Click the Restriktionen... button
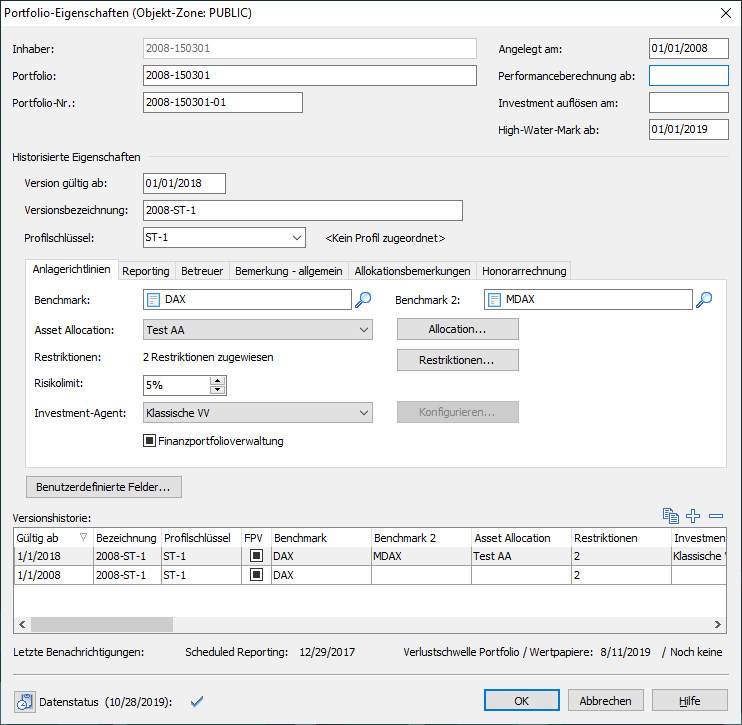The image size is (742, 725). (457, 359)
